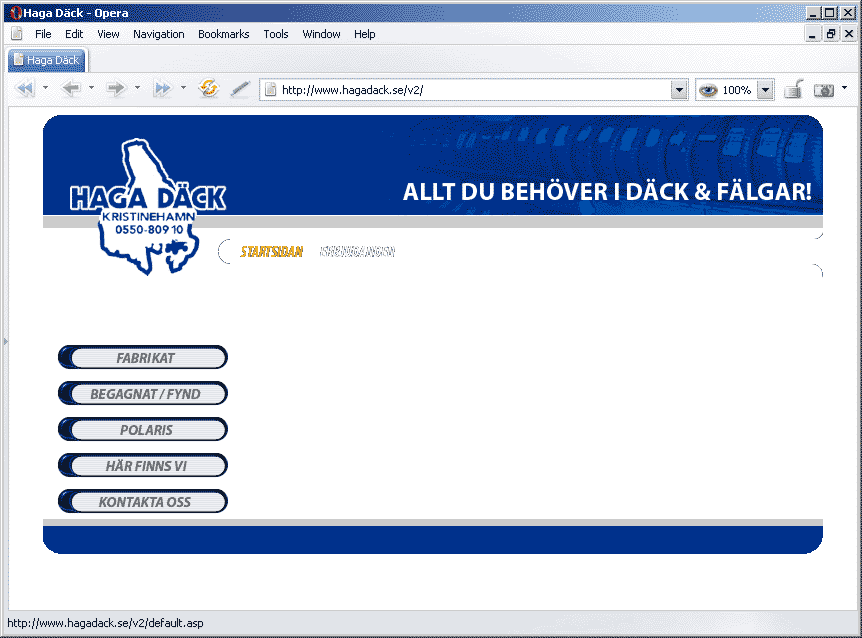This screenshot has height=638, width=862.
Task: Click the Fast Forward icon
Action: (x=162, y=88)
